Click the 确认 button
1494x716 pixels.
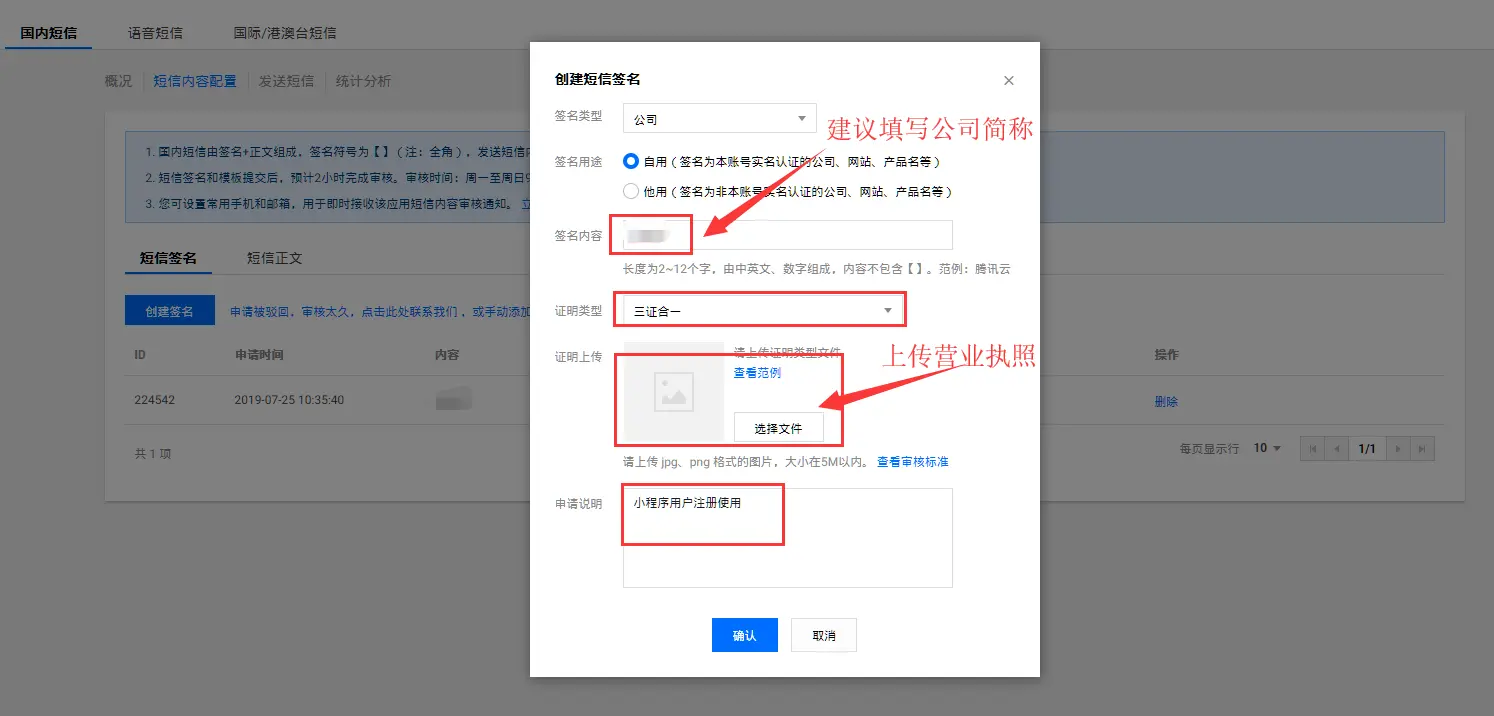(744, 636)
